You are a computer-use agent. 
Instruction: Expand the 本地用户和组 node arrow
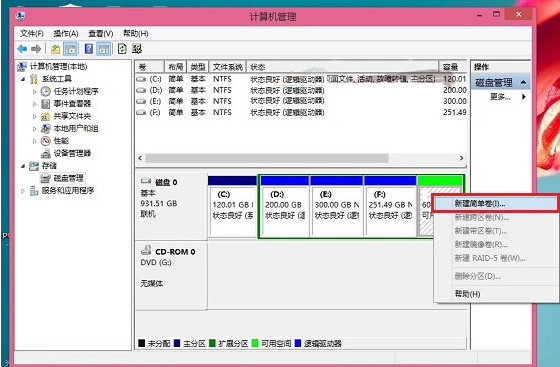point(35,129)
